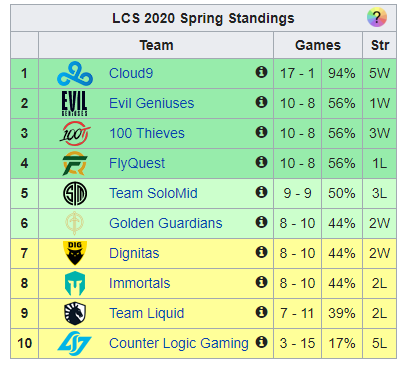Open the Cloud9 team link
The image size is (406, 365).
tap(131, 73)
